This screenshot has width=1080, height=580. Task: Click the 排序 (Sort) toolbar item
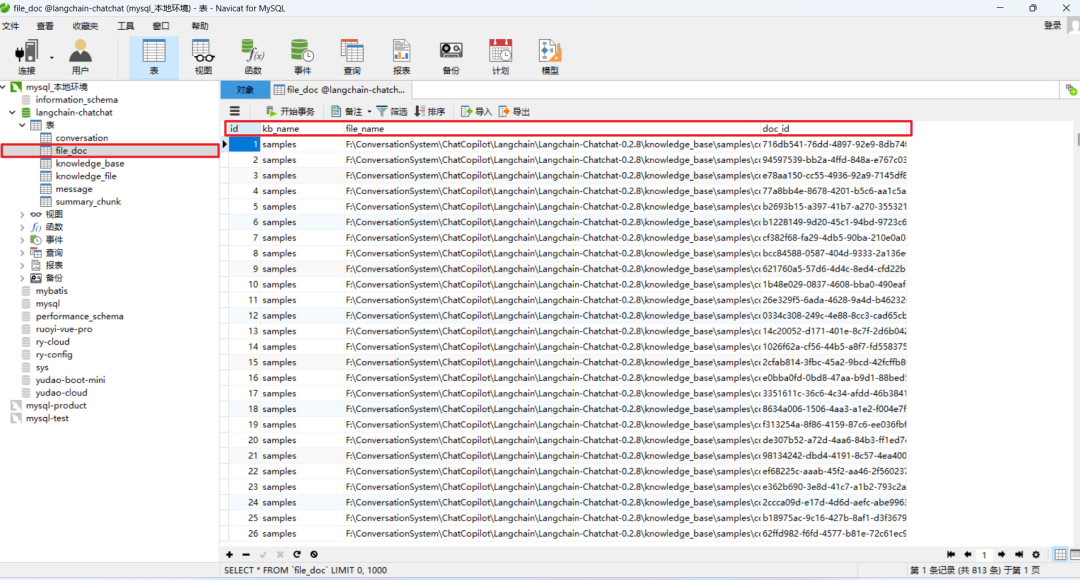coord(430,111)
